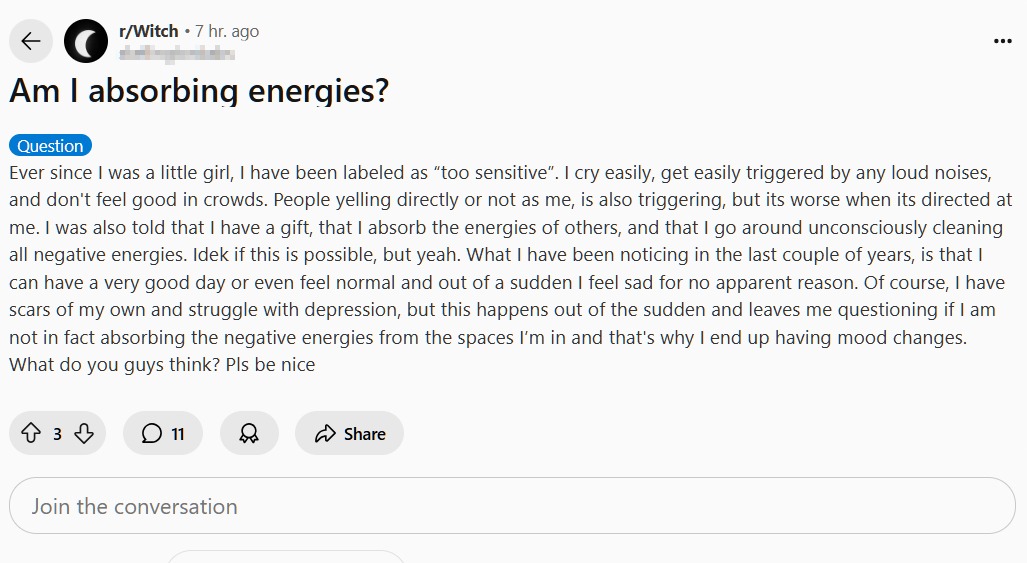This screenshot has width=1027, height=563.
Task: Click the comment count 11
Action: click(178, 433)
